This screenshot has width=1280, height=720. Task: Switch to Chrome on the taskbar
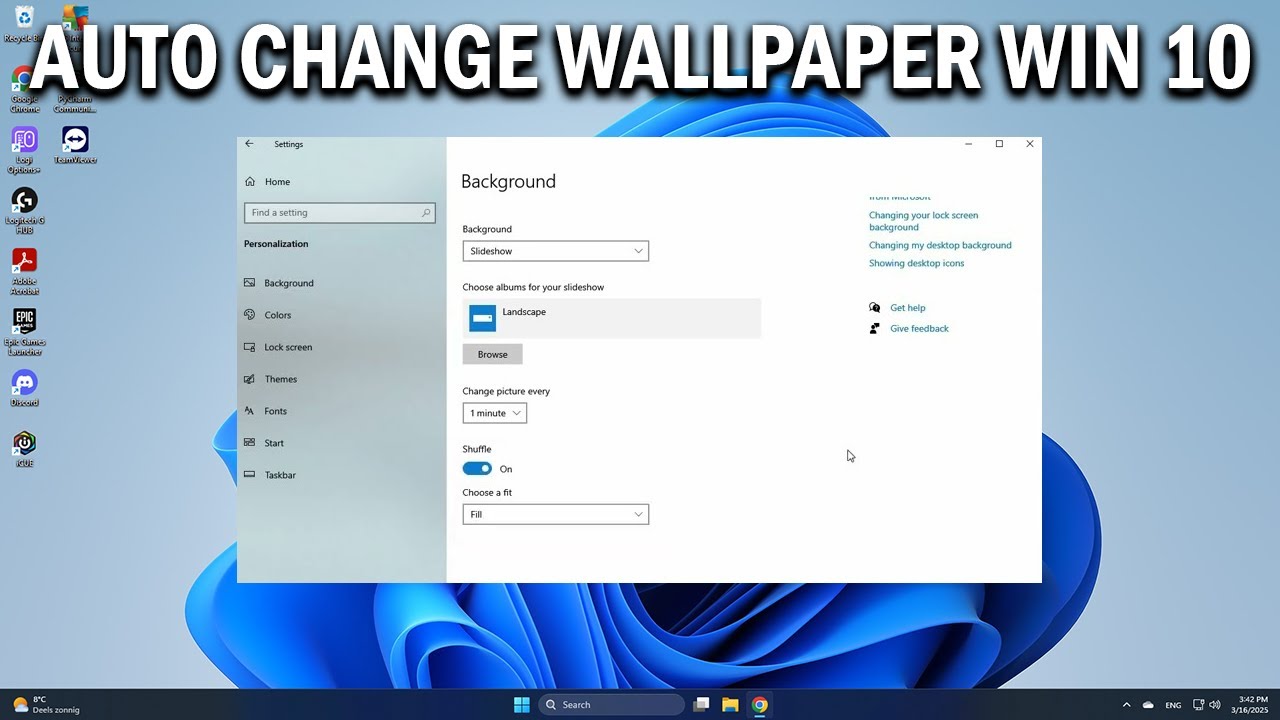coord(760,705)
